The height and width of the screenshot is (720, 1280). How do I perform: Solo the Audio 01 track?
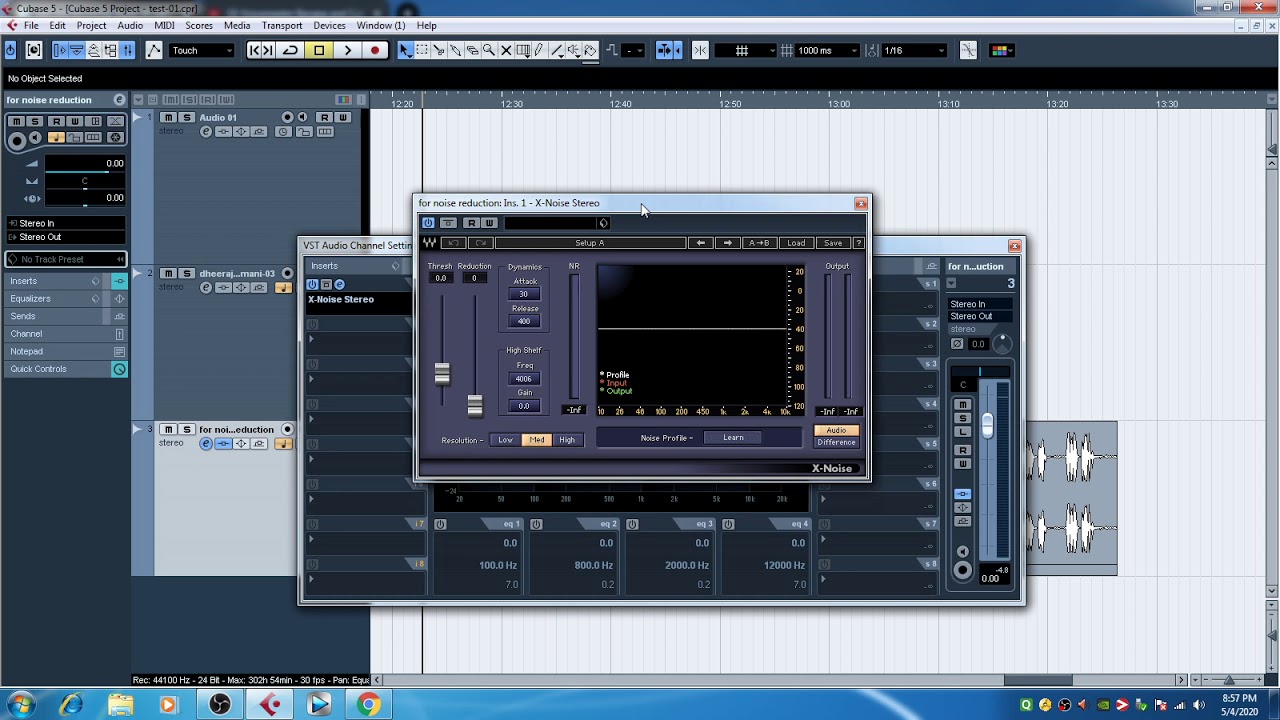click(186, 117)
